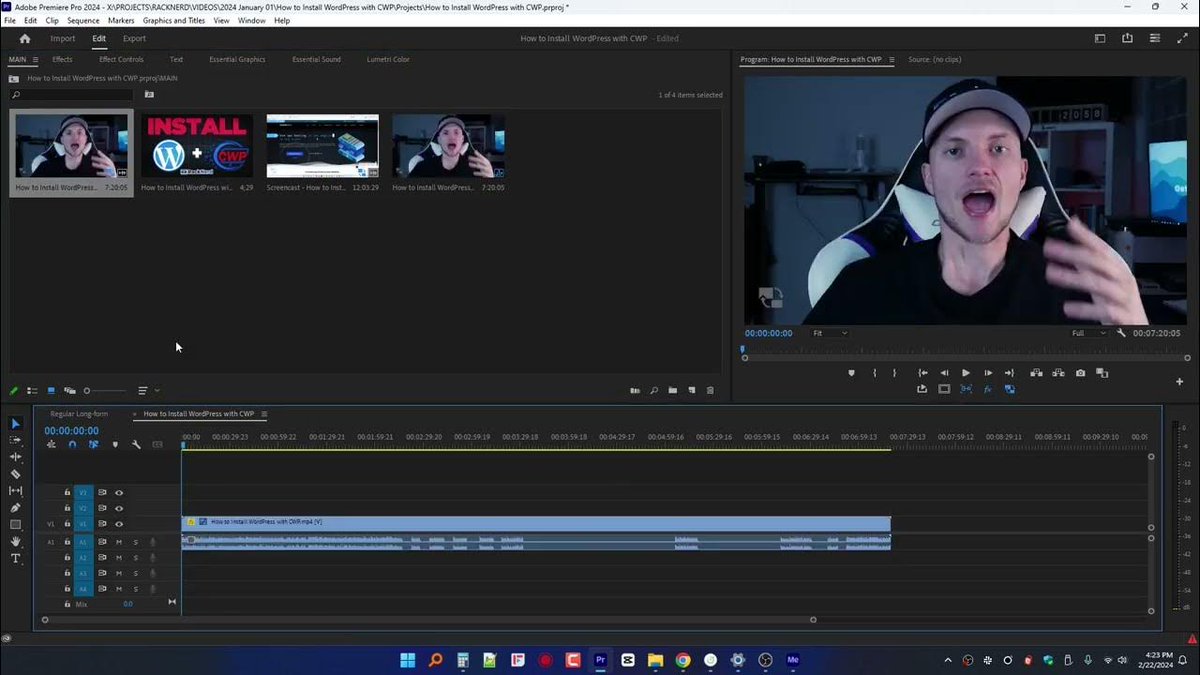Open the Workspaces menu icon
The image size is (1200, 675).
point(1100,39)
